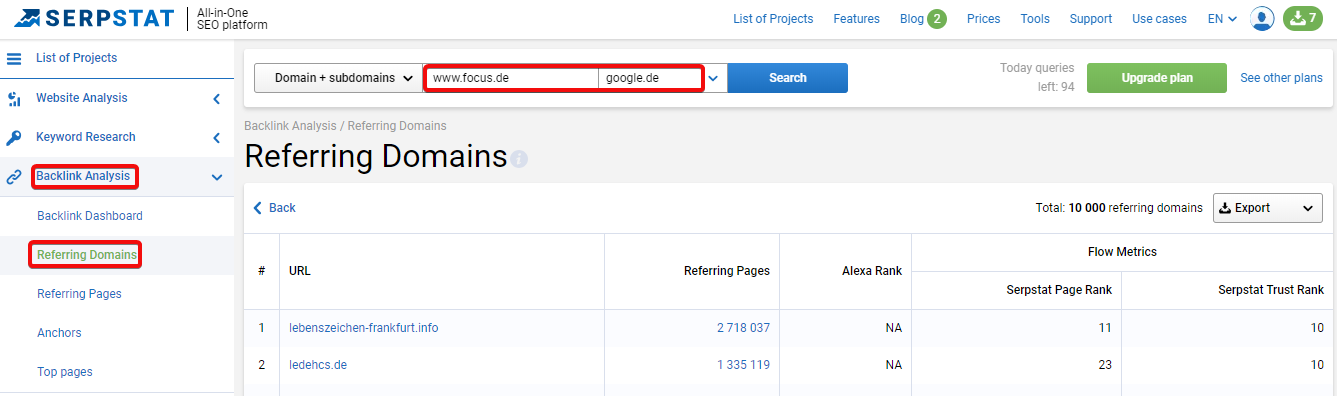Click the Serpstat Page Rank column header

1058,290
